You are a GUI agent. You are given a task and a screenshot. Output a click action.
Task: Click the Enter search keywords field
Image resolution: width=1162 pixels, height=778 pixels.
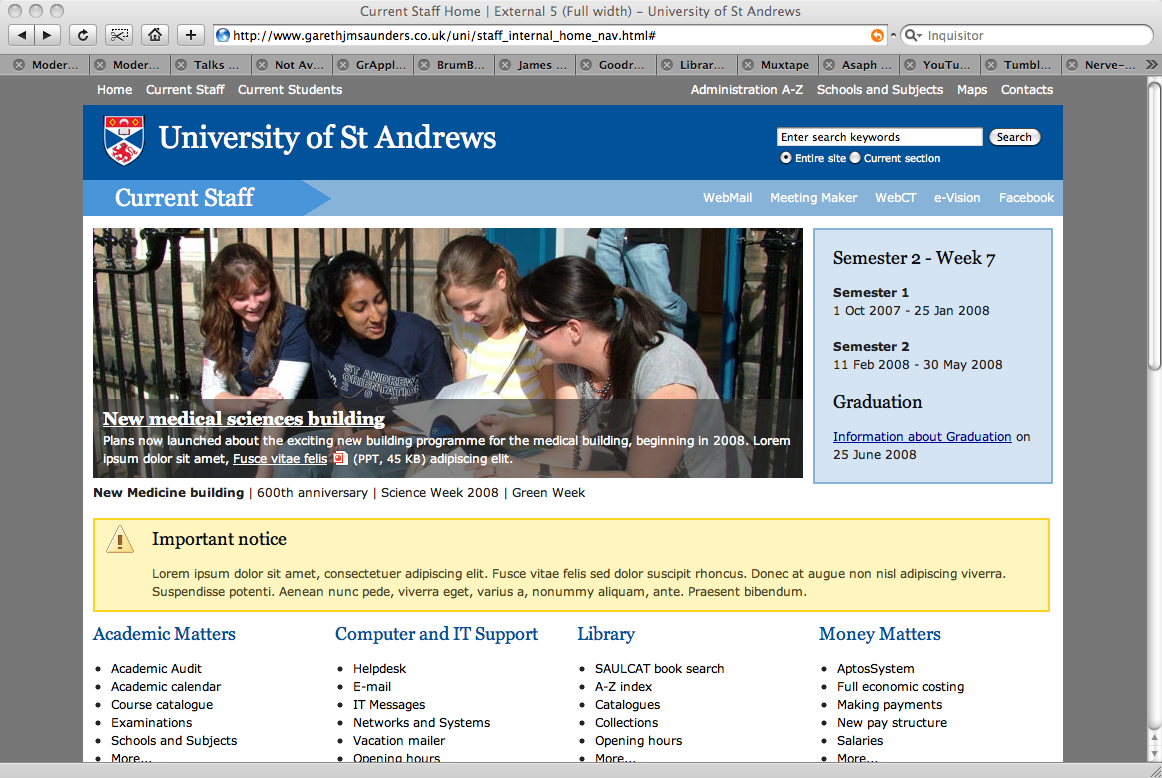click(879, 137)
